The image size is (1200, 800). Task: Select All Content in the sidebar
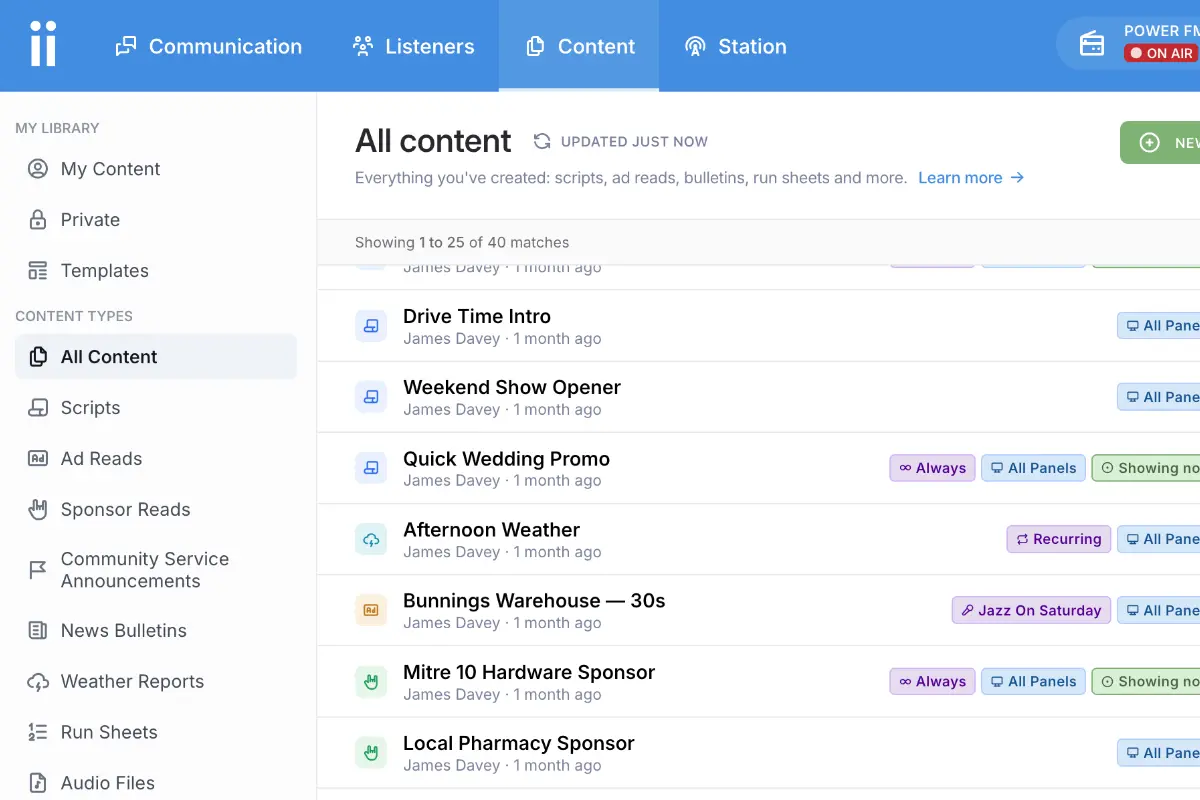click(156, 357)
